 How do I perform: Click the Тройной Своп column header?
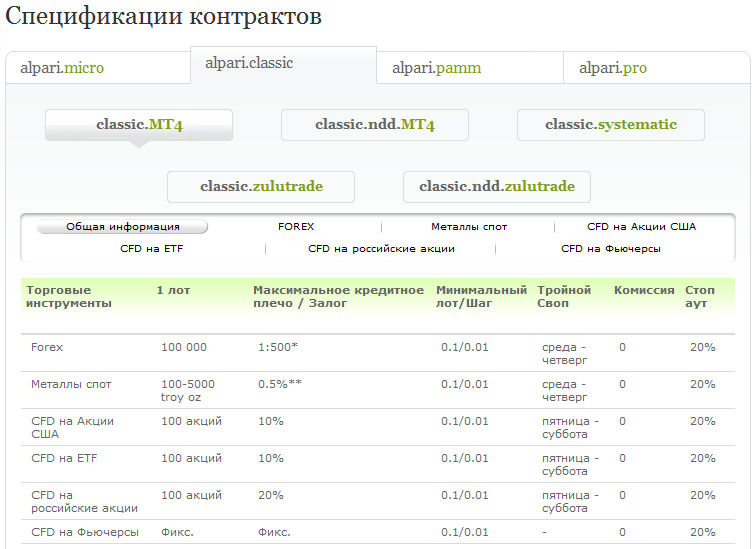pos(564,296)
